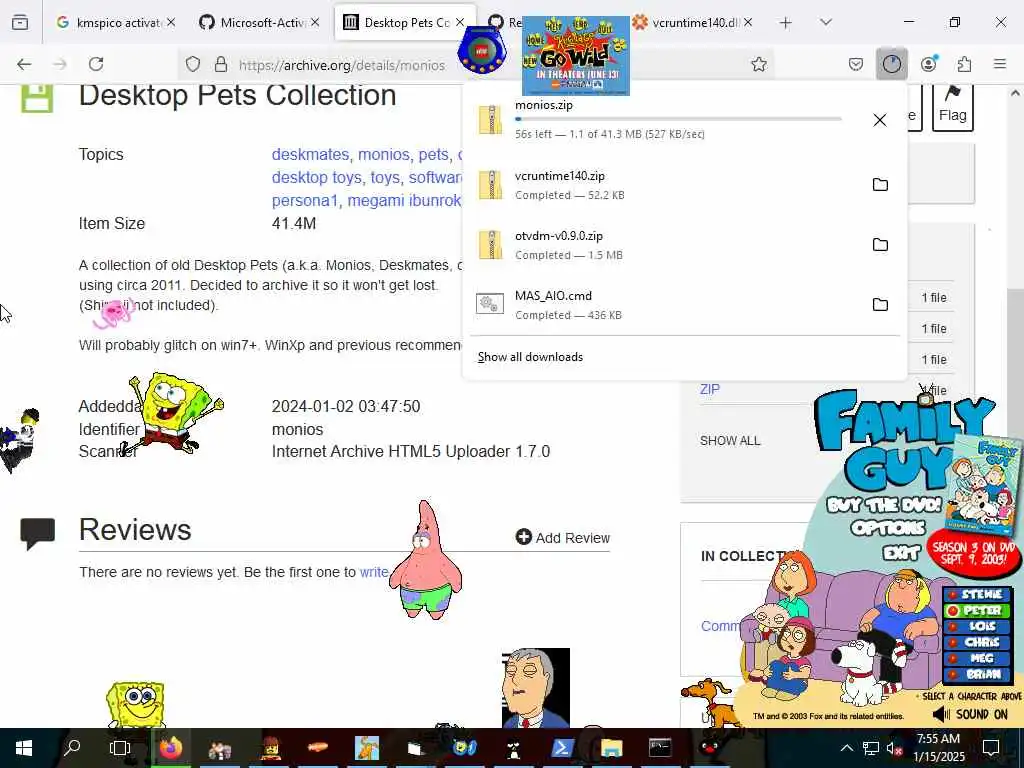Image resolution: width=1024 pixels, height=768 pixels.
Task: Open the monios topic link
Action: point(385,155)
